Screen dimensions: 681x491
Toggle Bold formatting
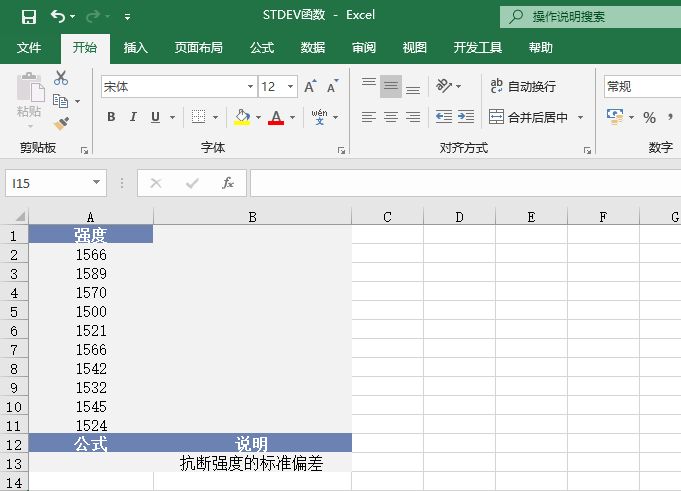[x=111, y=117]
